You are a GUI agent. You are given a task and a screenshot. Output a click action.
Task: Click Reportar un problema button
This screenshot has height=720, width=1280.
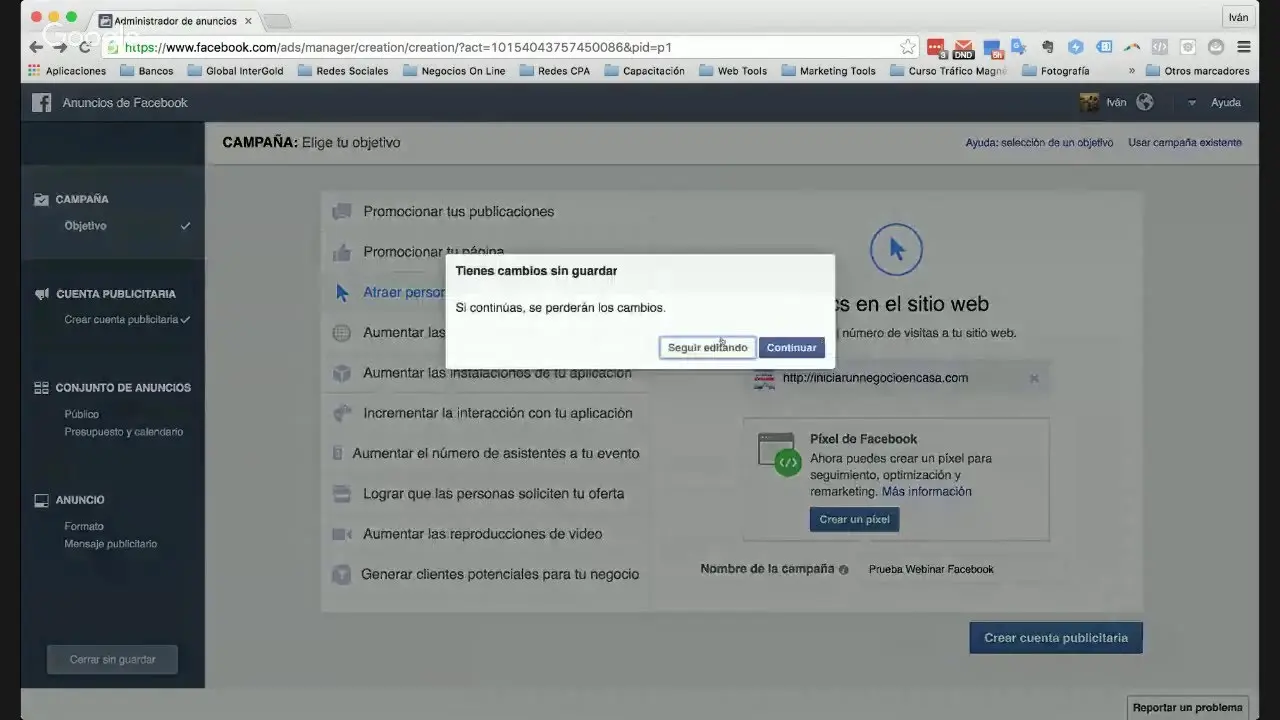pyautogui.click(x=1188, y=707)
